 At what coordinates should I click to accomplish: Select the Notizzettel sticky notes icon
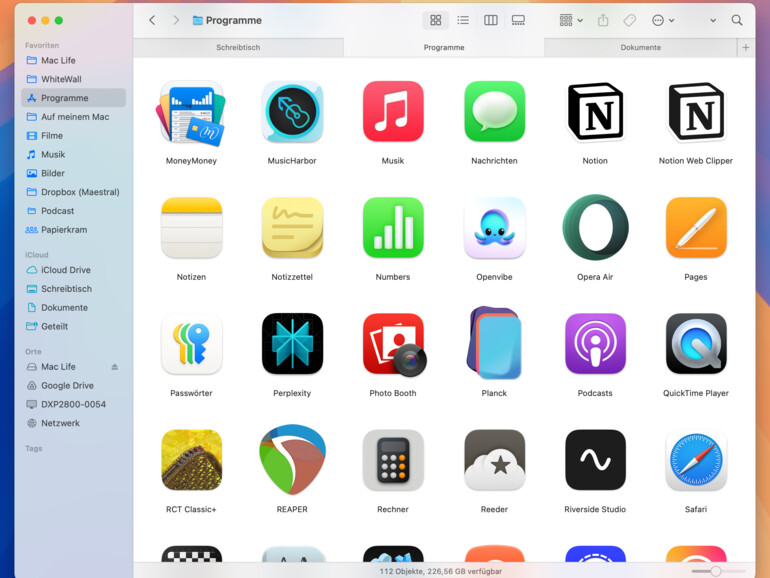(x=292, y=228)
